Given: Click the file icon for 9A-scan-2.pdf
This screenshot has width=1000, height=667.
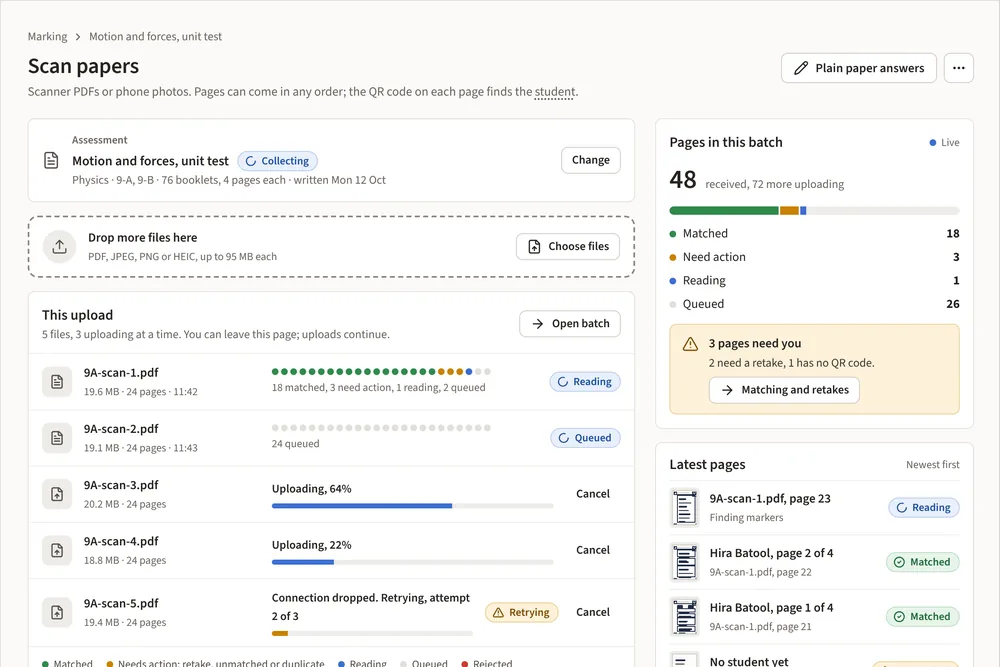Looking at the screenshot, I should 57,438.
